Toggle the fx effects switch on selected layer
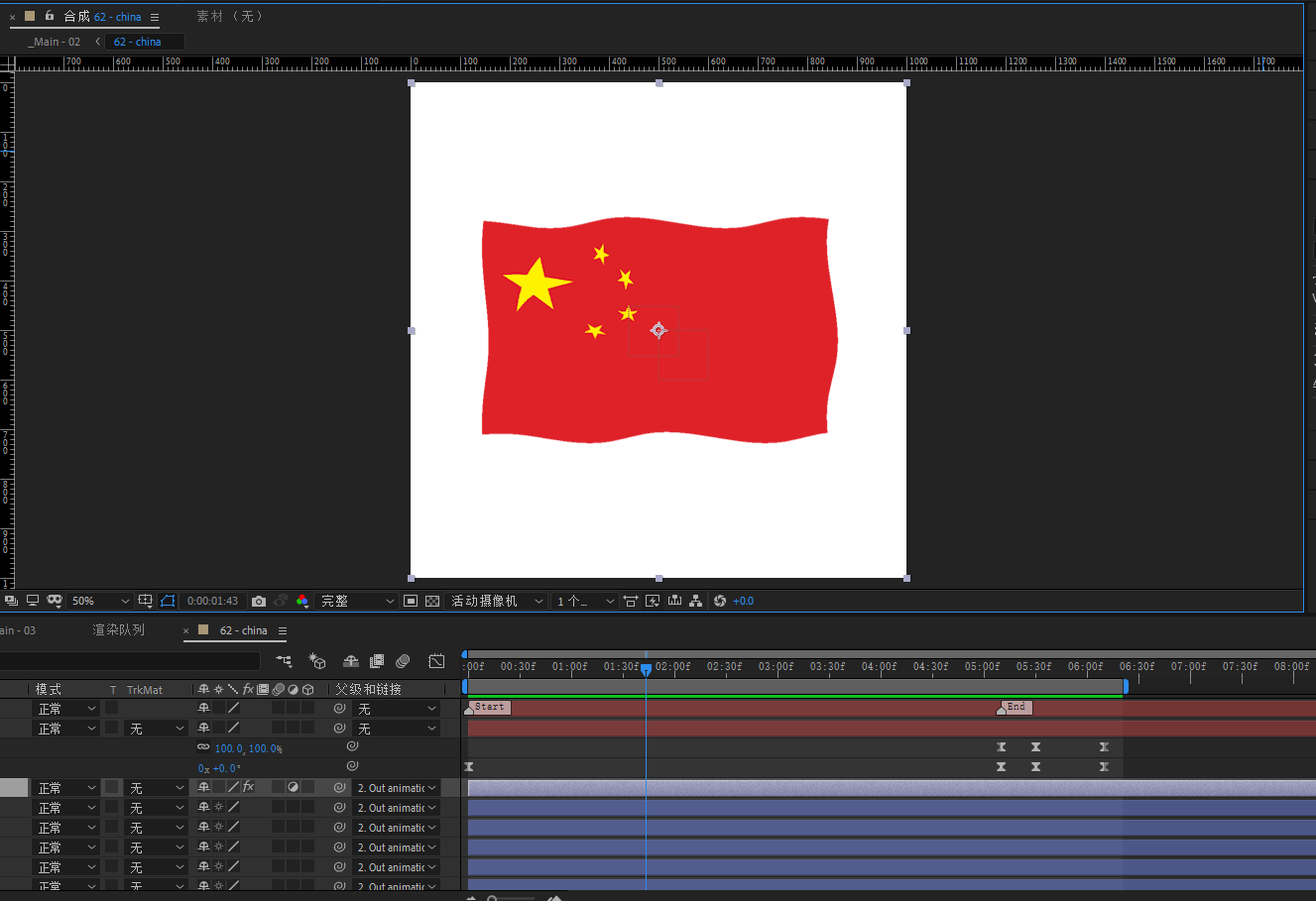The height and width of the screenshot is (901, 1316). point(248,787)
